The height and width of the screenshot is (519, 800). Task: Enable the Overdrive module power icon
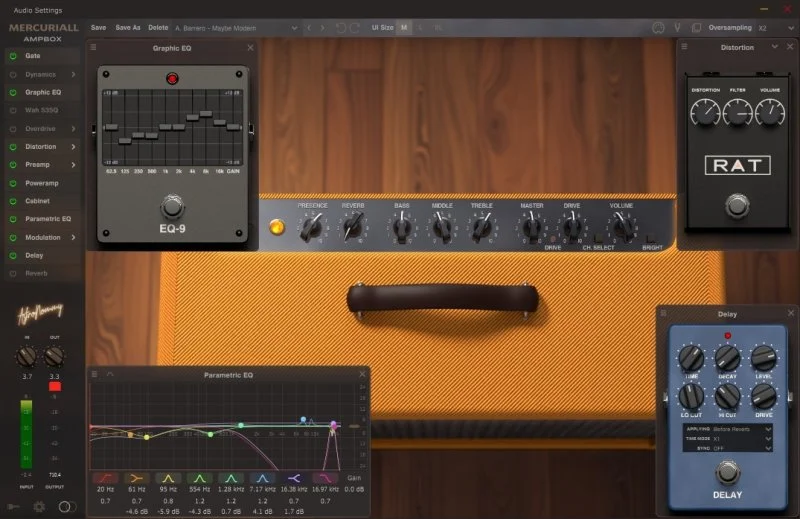(x=13, y=129)
